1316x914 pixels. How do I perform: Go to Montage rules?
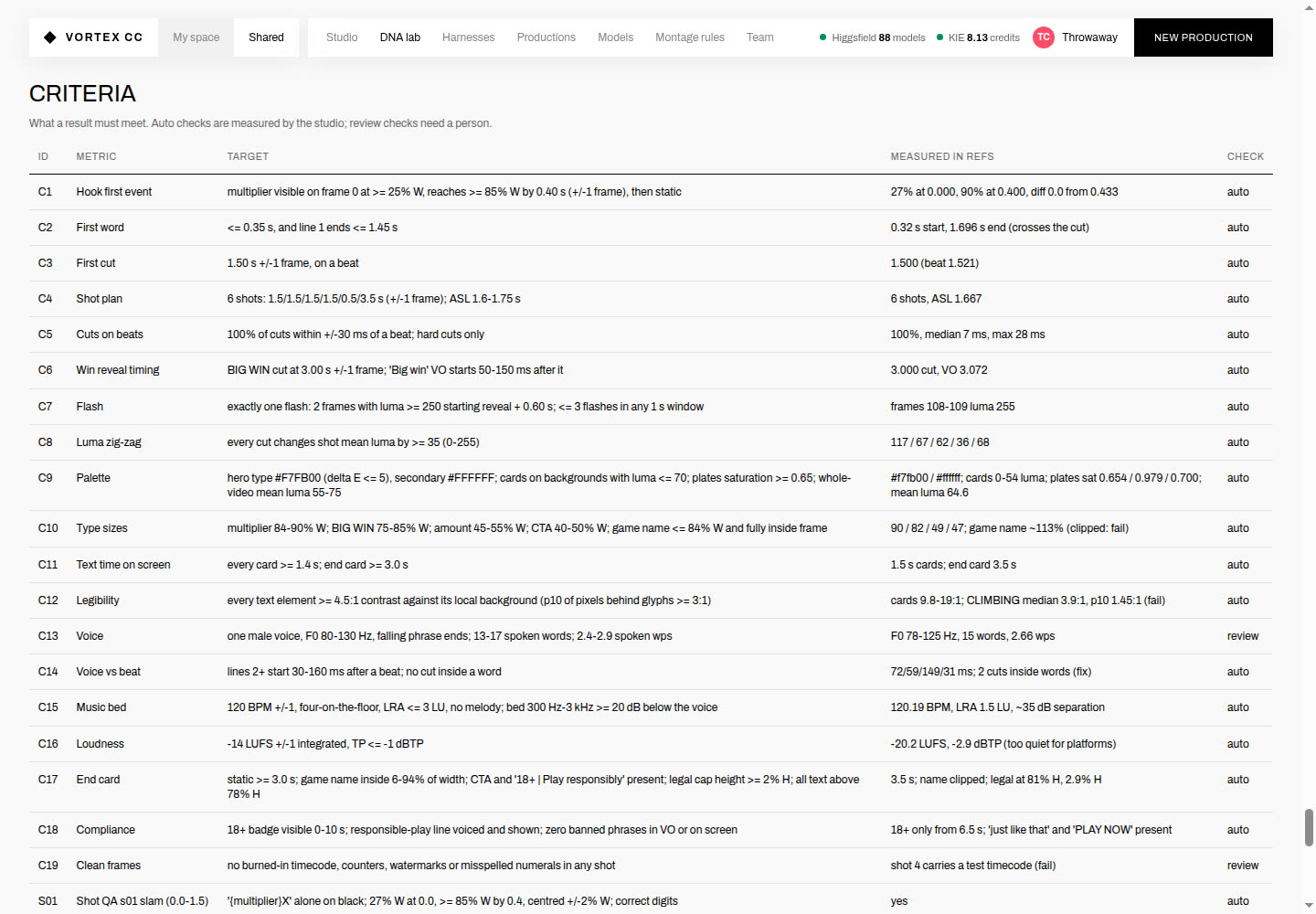point(690,37)
